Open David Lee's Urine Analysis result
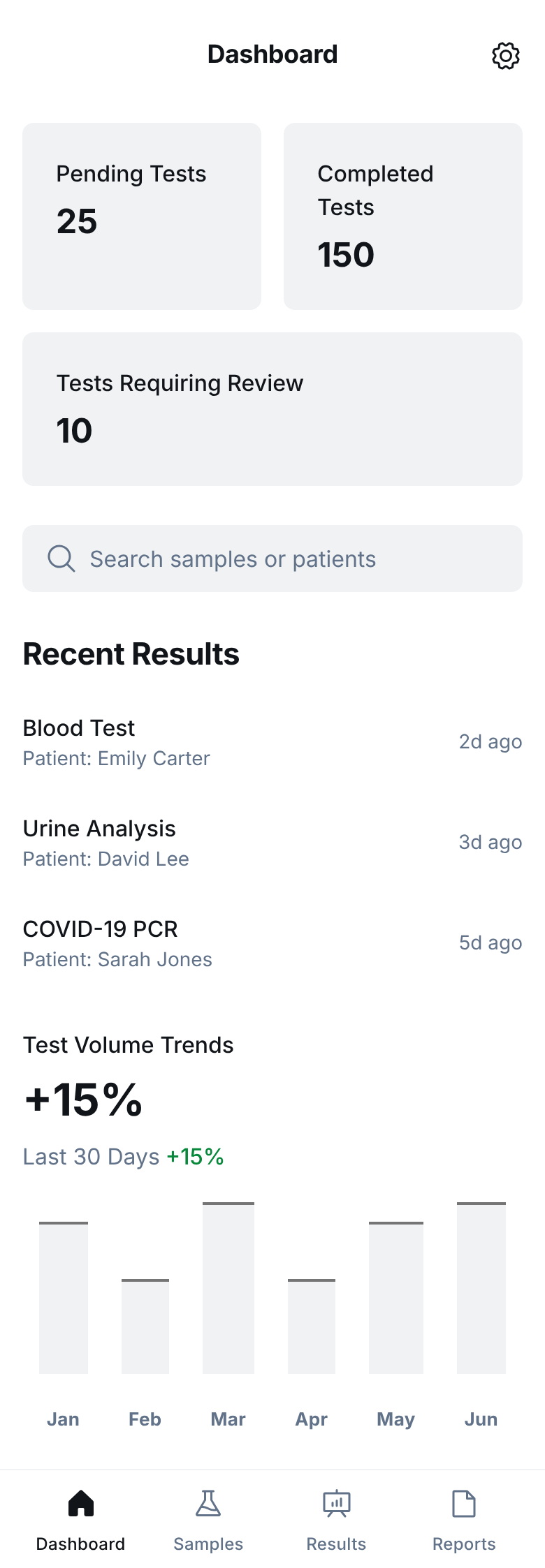Screen dimensions: 545x1568 [272, 843]
